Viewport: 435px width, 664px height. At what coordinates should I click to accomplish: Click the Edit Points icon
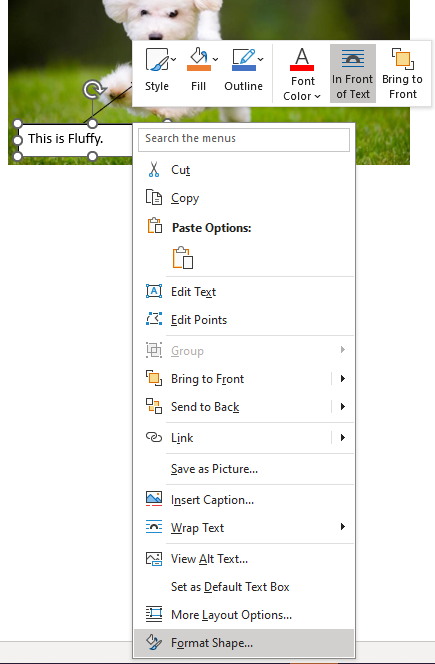154,319
